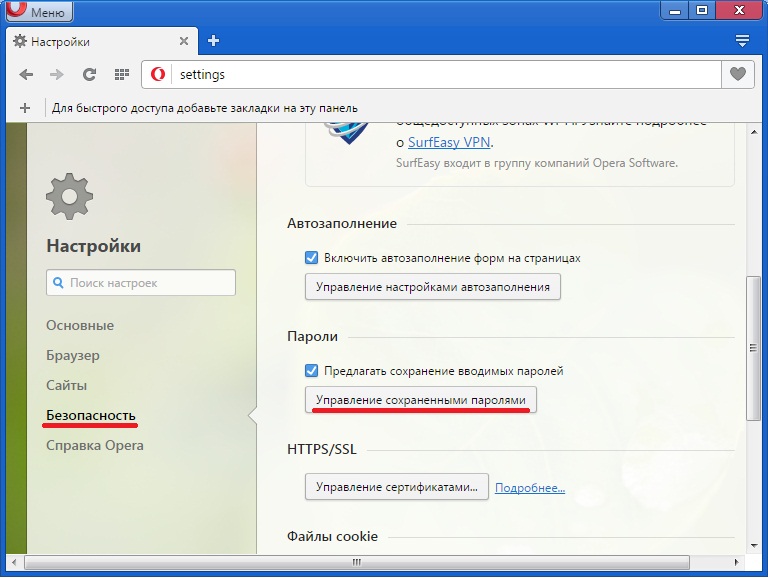Toggle Включить автозаполнение форм checkbox
This screenshot has width=768, height=578.
311,257
